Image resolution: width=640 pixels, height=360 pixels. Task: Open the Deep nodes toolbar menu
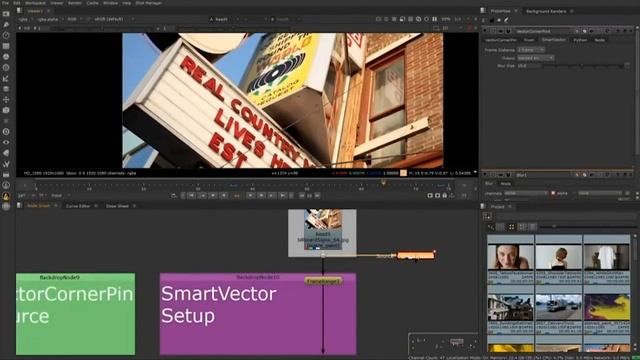click(x=6, y=131)
